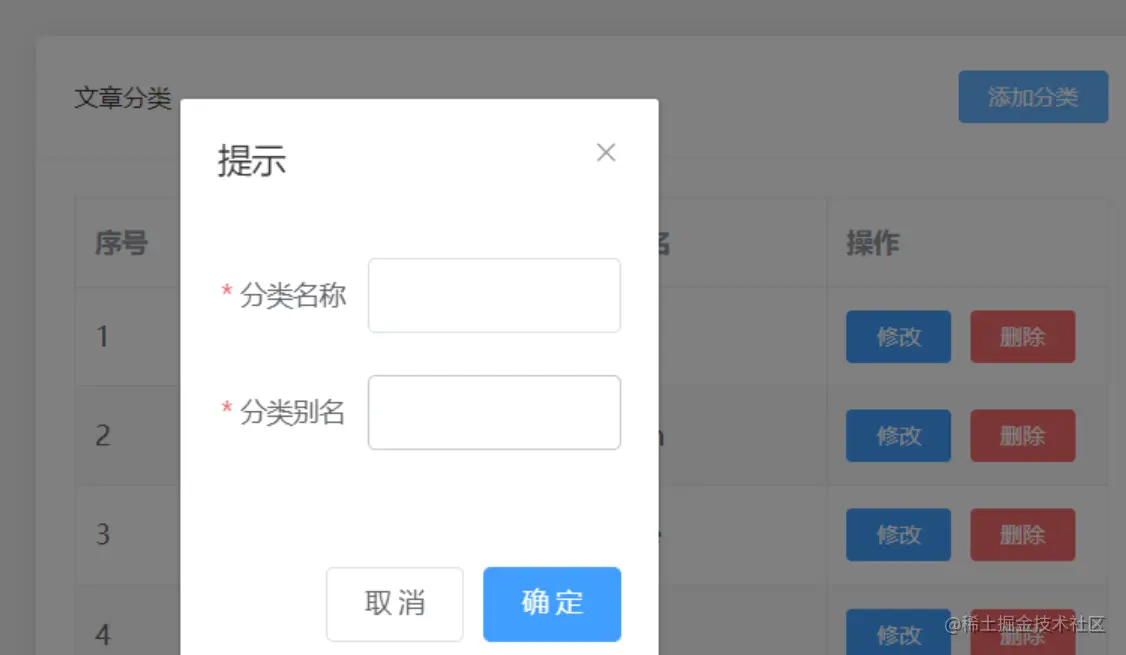This screenshot has height=655, width=1126.
Task: Delete row 2 with its 删除 button
Action: tap(1023, 435)
